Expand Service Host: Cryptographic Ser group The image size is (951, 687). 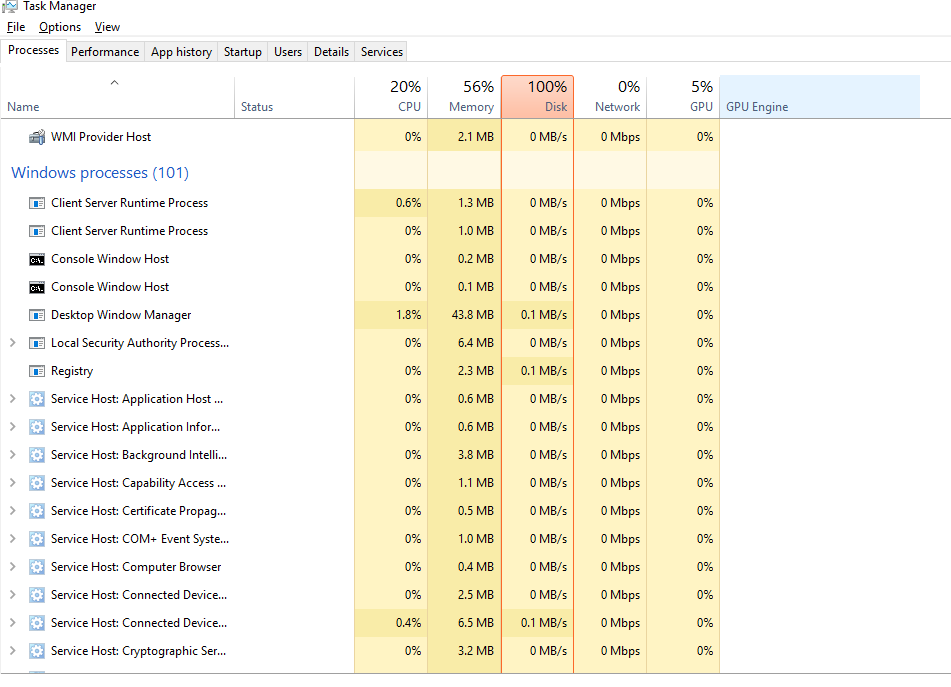pyautogui.click(x=12, y=651)
